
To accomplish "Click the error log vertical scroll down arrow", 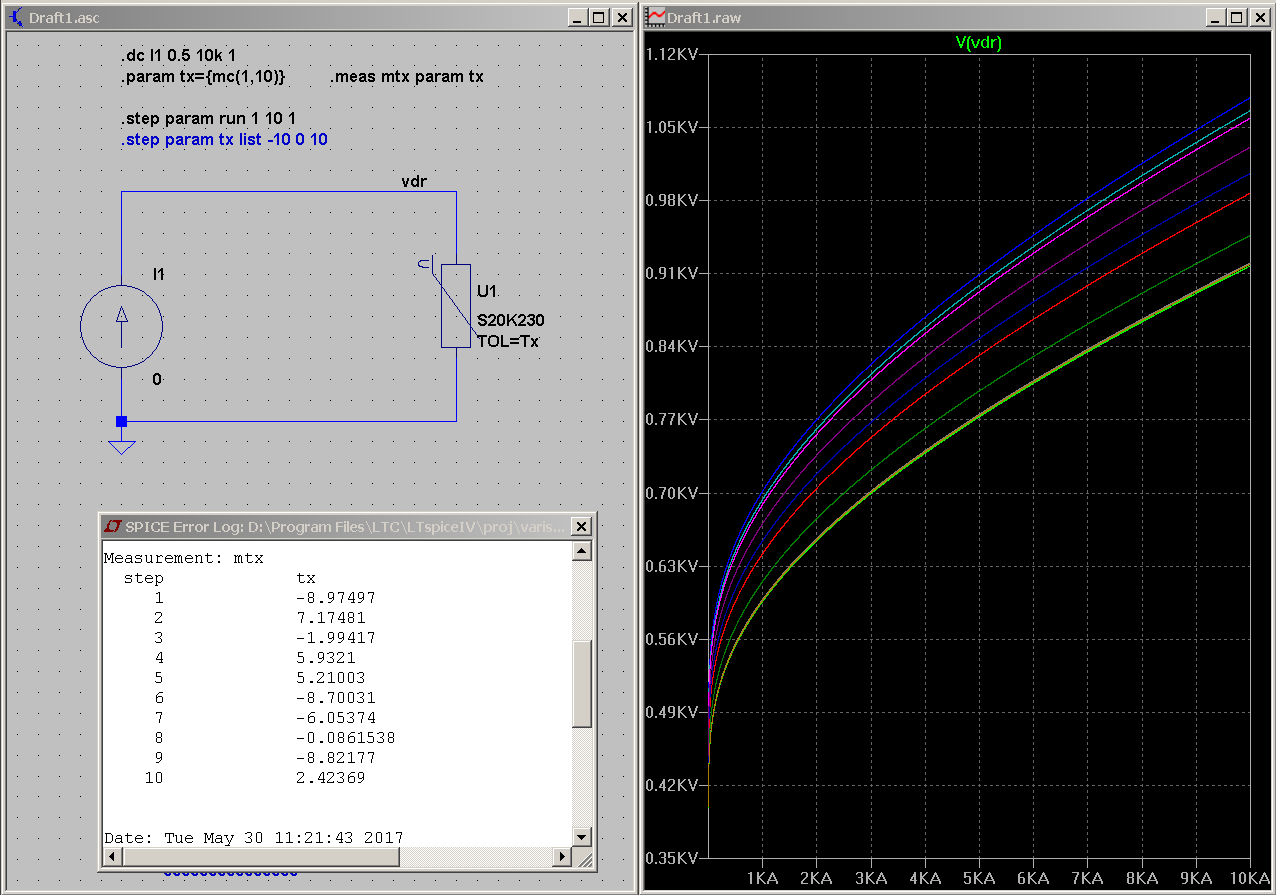I will coord(582,837).
